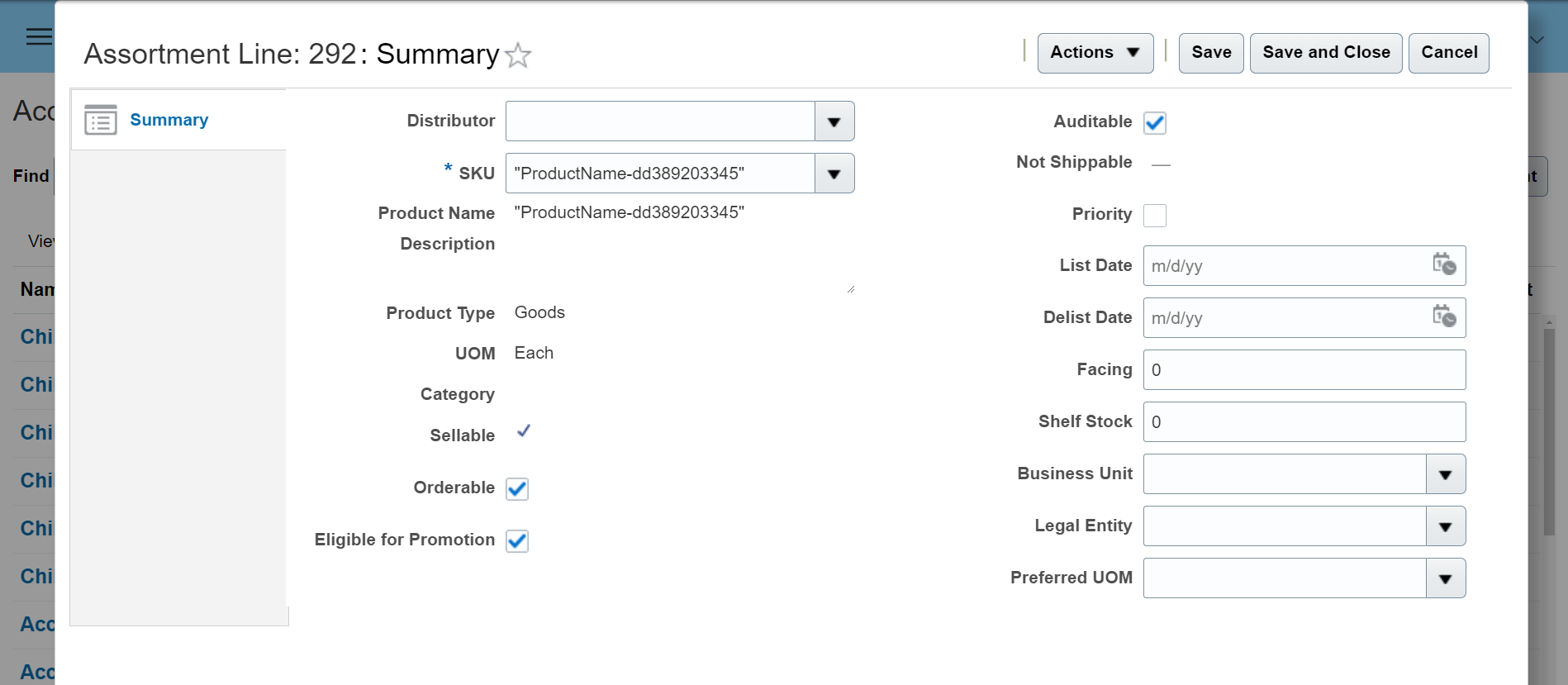The width and height of the screenshot is (1568, 685).
Task: Enable the Priority checkbox
Action: 1155,216
